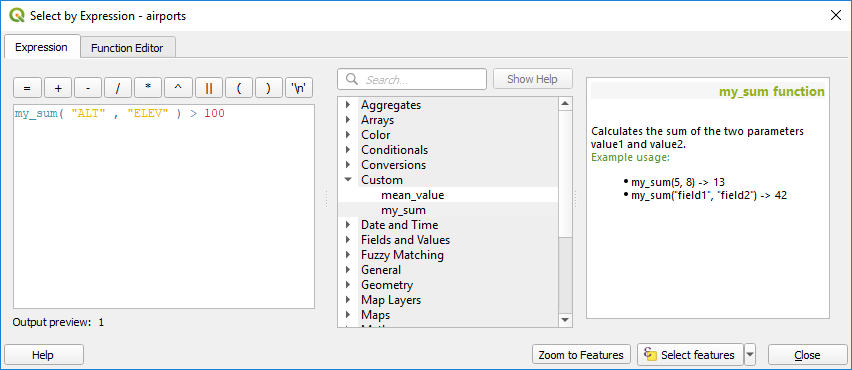
Task: Insert the plus operator
Action: (58, 88)
